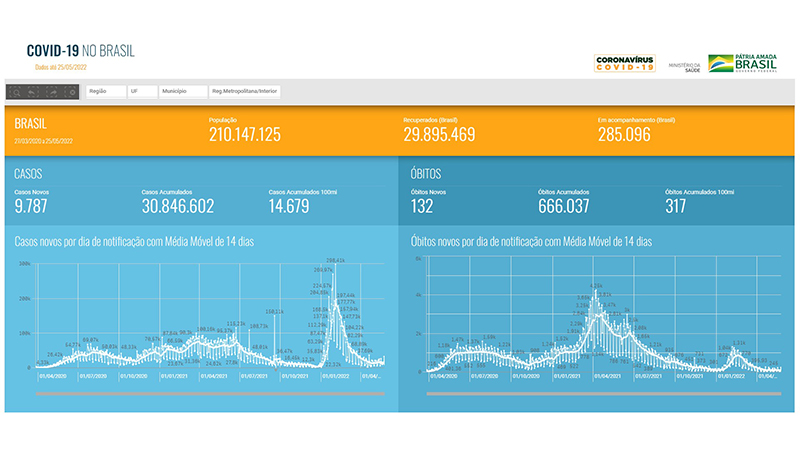Click the COVID-19 no Brasil title
The height and width of the screenshot is (450, 800).
(x=80, y=51)
